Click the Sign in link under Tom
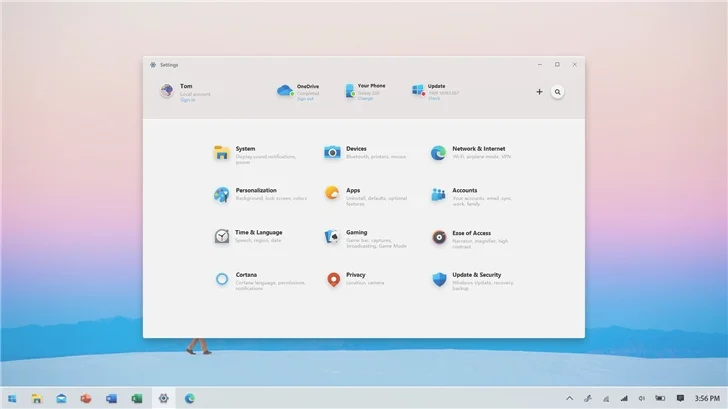Image resolution: width=728 pixels, height=409 pixels. pos(188,100)
